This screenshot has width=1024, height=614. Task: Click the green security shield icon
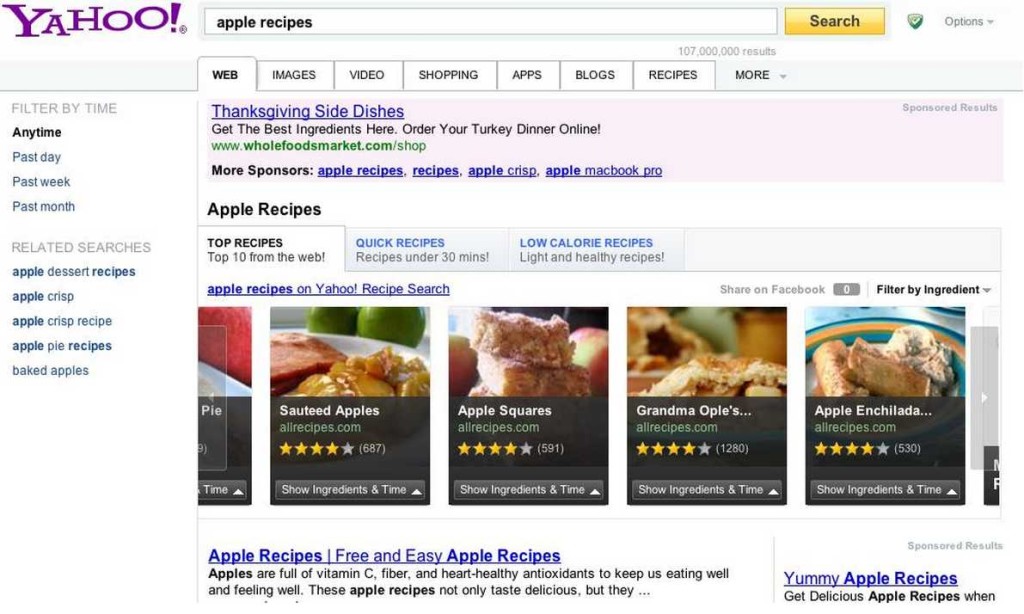[x=916, y=22]
